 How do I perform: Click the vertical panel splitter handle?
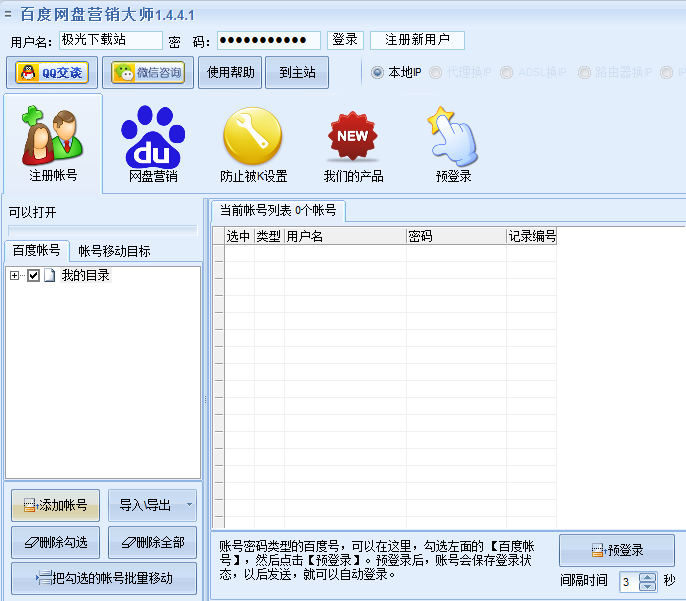tap(205, 399)
